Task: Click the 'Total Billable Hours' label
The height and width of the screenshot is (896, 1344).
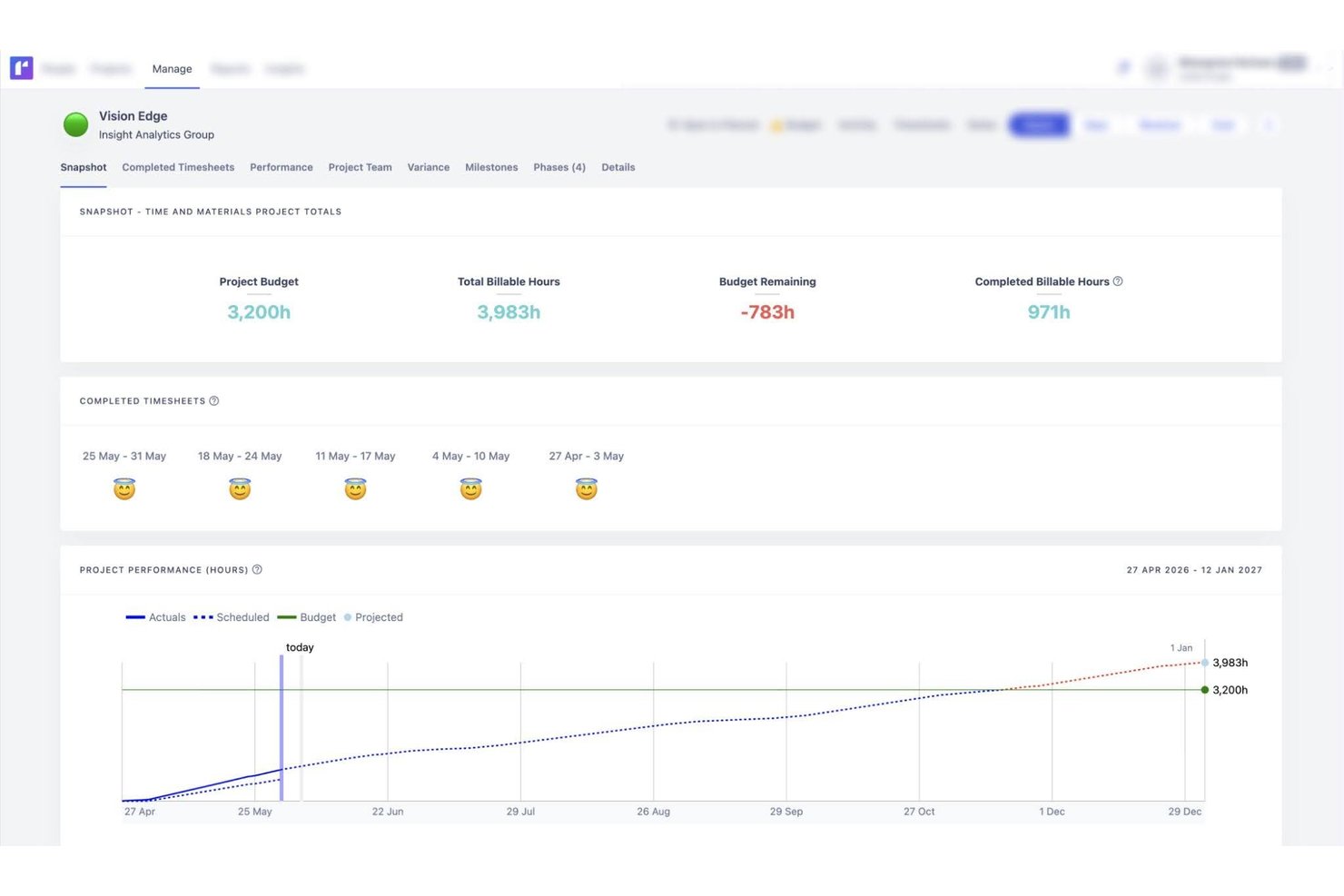Action: pyautogui.click(x=509, y=282)
